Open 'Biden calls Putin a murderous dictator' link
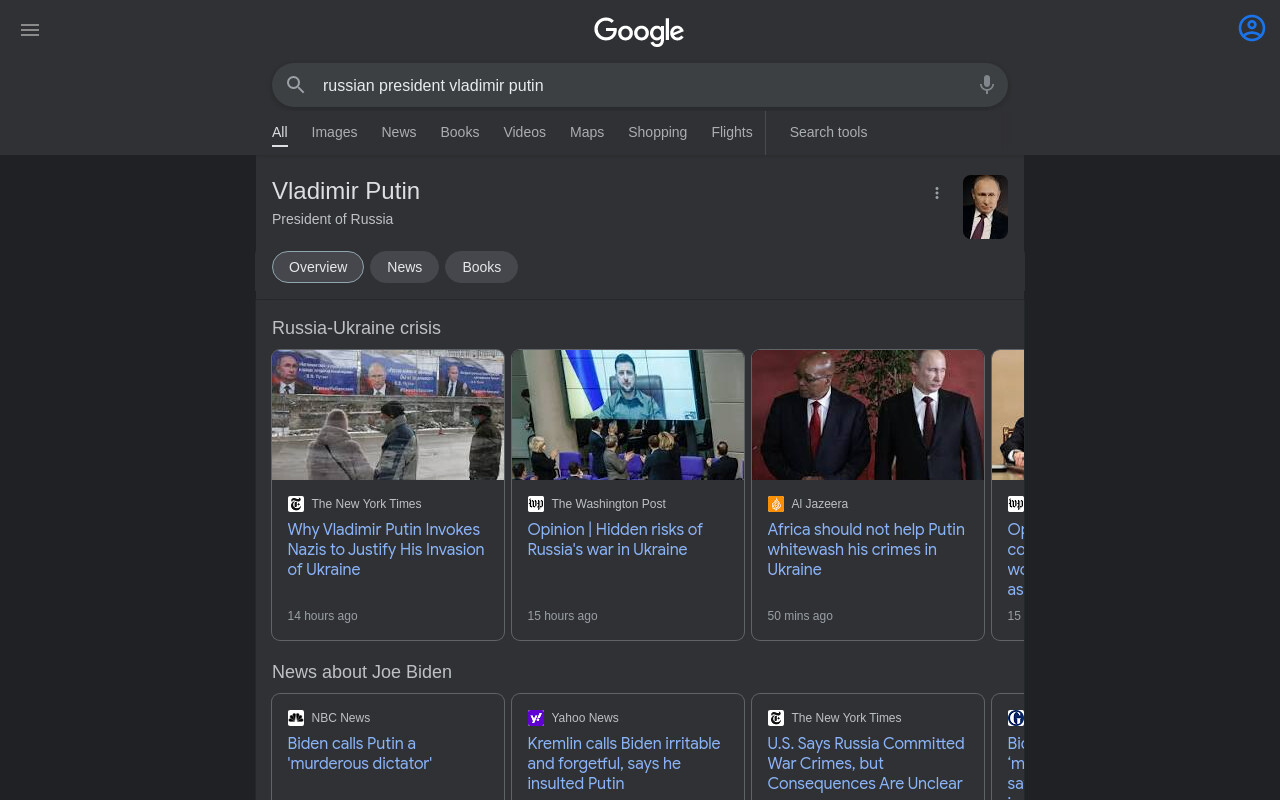This screenshot has width=1280, height=800. click(x=360, y=753)
